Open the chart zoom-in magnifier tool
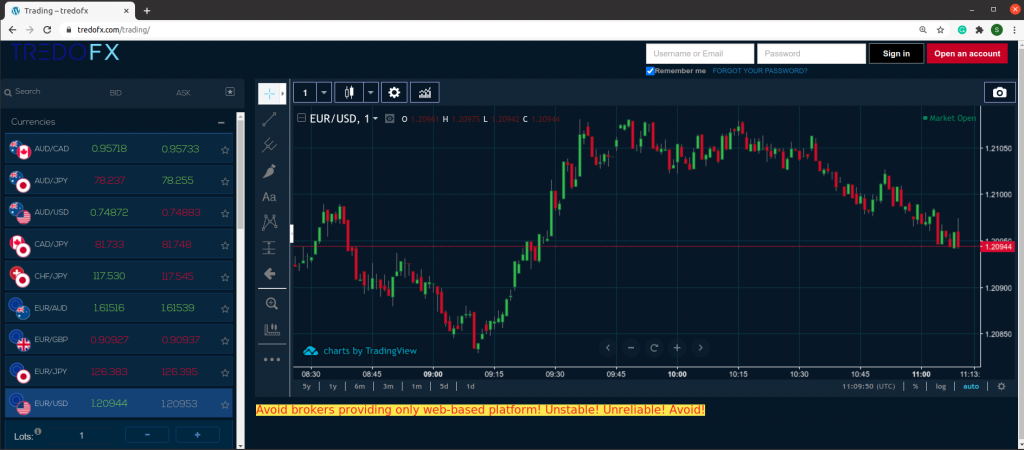The image size is (1024, 450). pyautogui.click(x=269, y=302)
